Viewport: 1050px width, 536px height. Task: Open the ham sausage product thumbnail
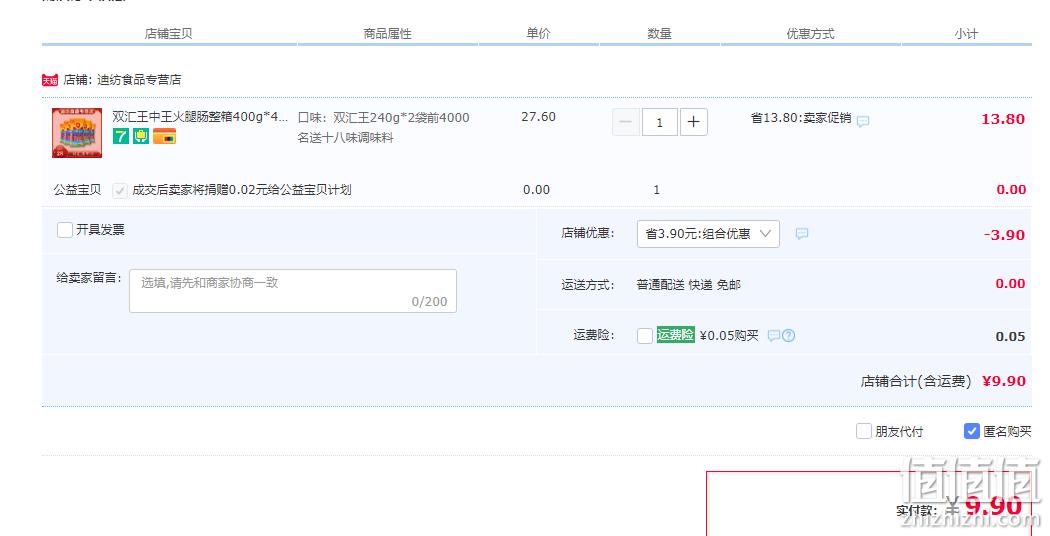77,133
